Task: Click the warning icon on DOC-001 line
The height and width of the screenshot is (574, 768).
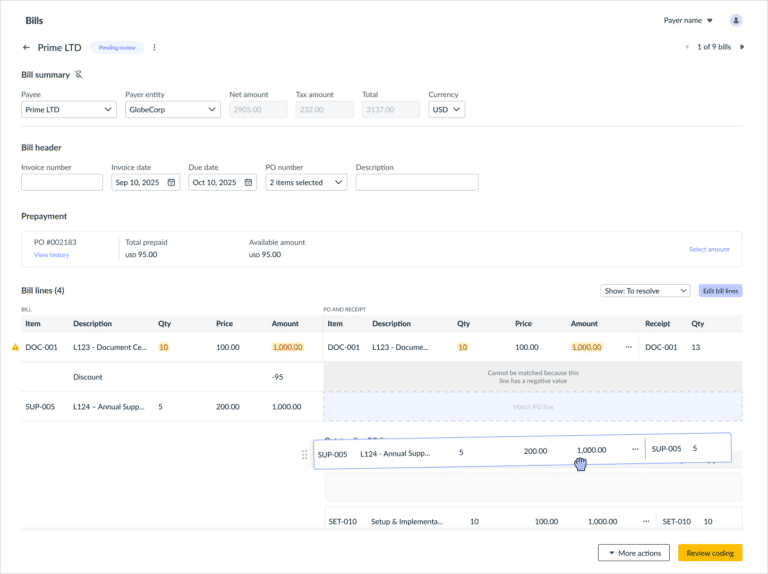Action: click(15, 347)
